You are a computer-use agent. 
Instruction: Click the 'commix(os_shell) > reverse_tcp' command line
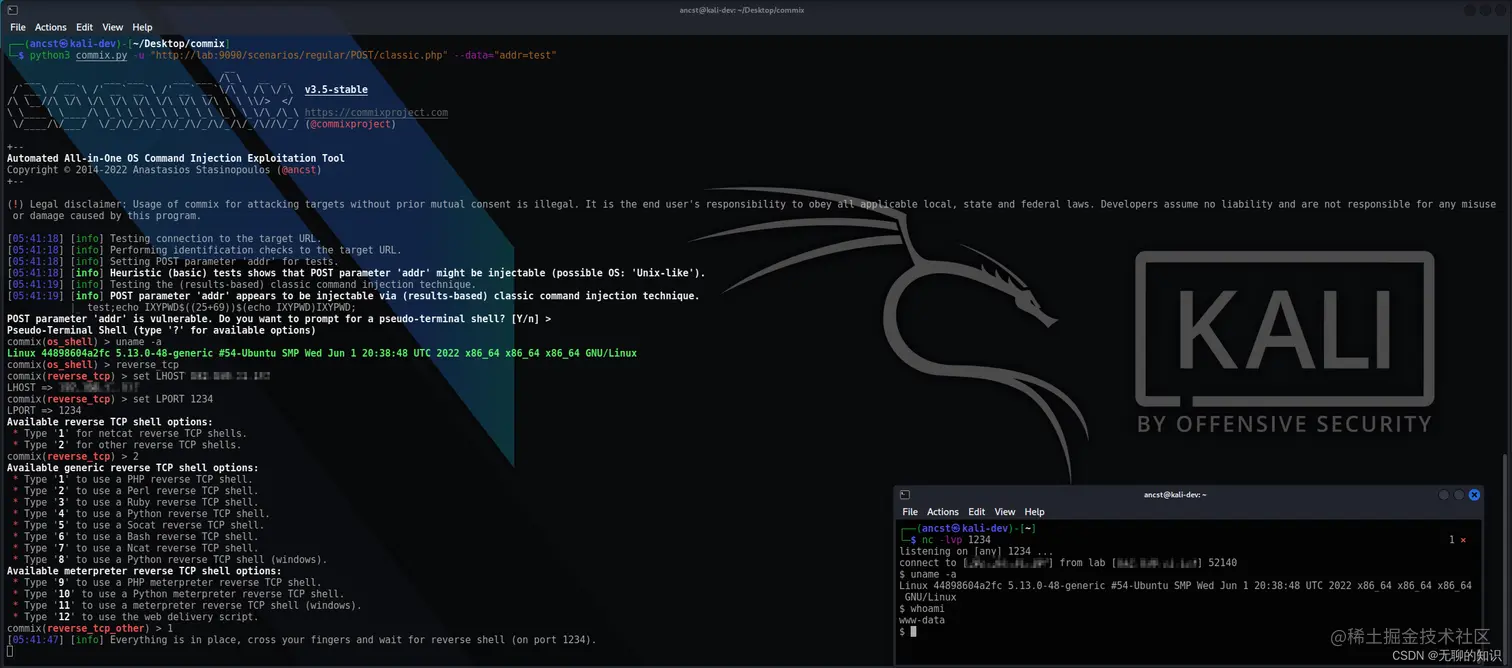[x=93, y=365]
